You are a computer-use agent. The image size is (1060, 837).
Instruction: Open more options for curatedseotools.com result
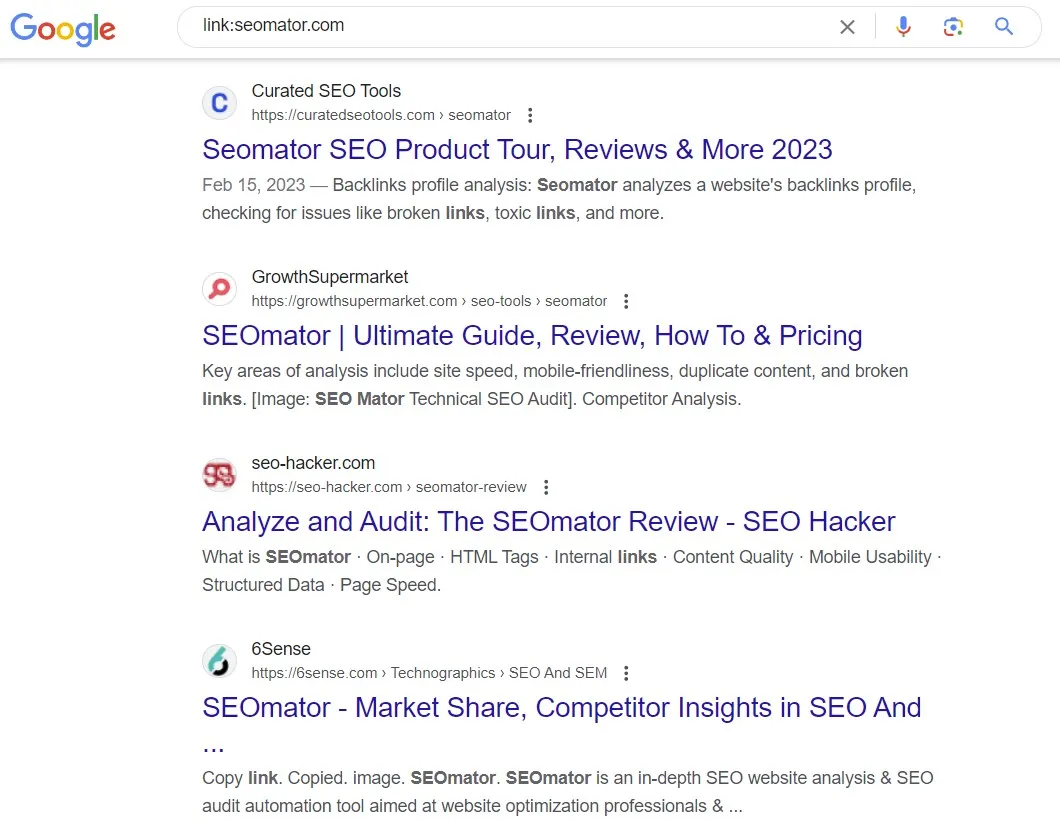coord(530,115)
